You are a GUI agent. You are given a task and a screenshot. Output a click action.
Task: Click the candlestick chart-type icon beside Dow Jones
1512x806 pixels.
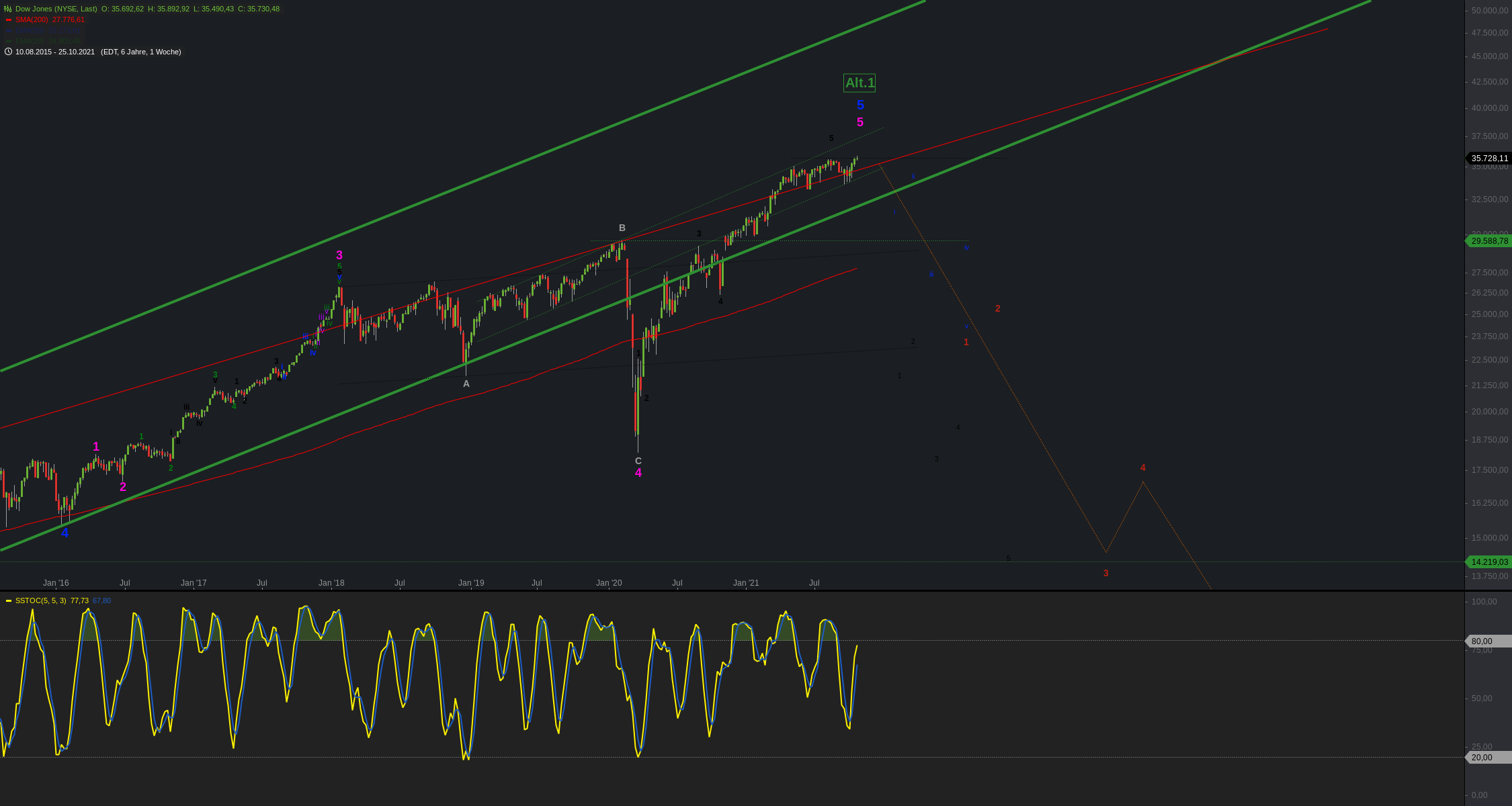pyautogui.click(x=8, y=9)
